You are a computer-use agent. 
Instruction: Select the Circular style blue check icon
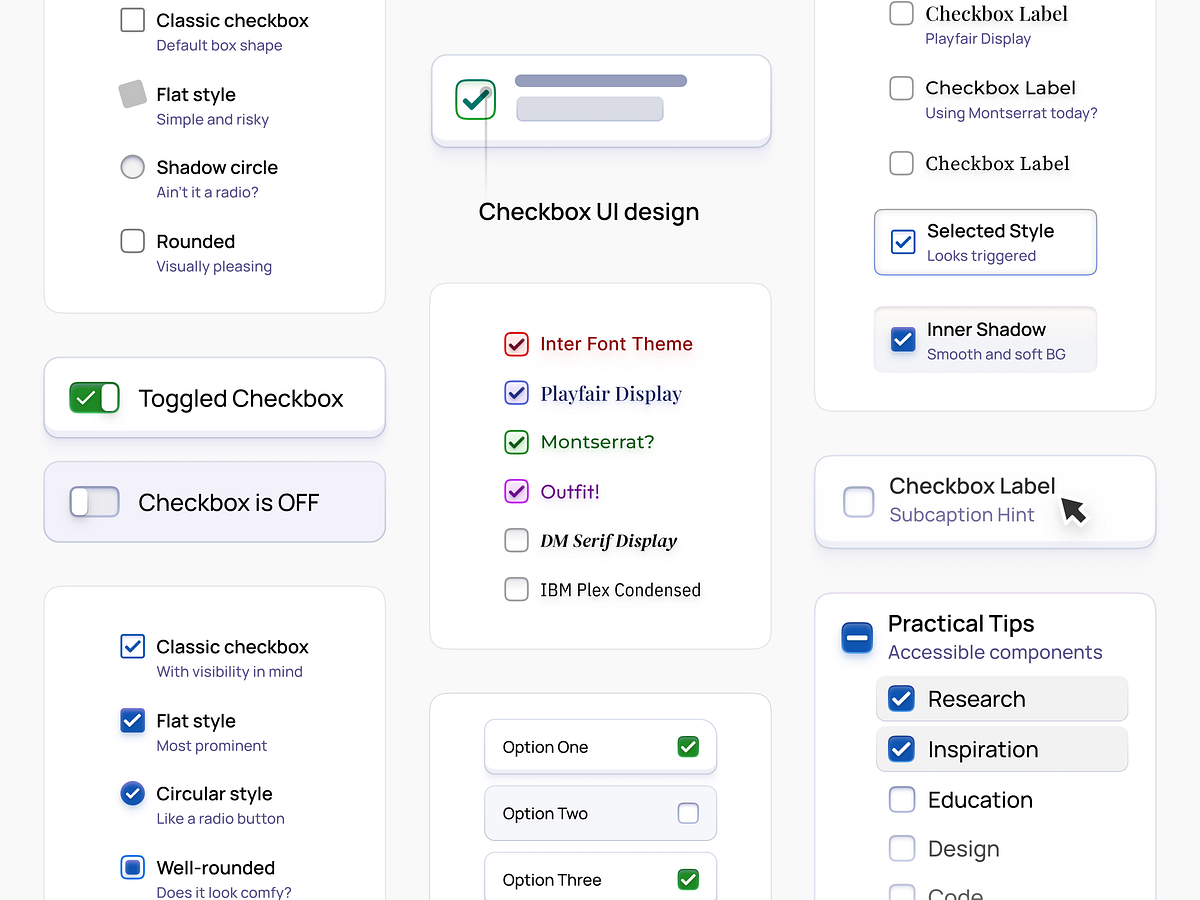tap(132, 794)
